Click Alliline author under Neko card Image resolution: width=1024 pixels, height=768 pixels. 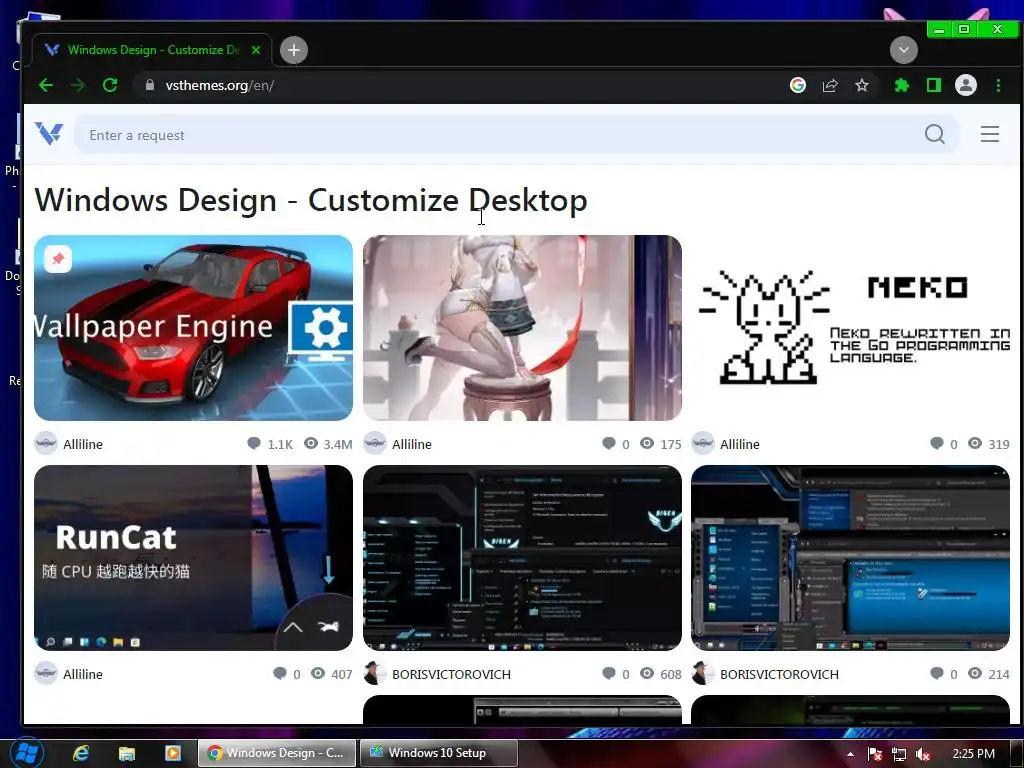(740, 444)
